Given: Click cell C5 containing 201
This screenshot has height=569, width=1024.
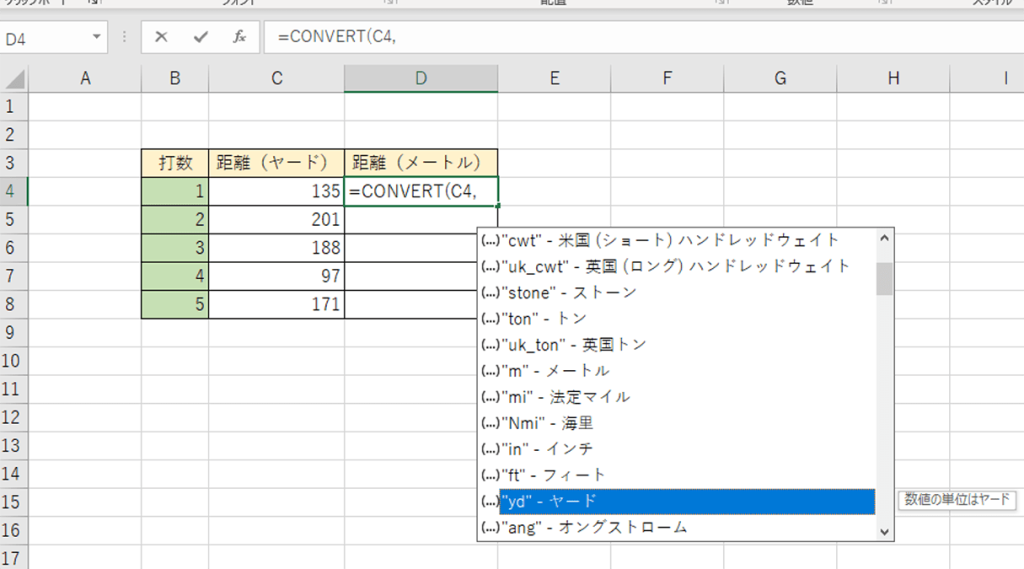Looking at the screenshot, I should [276, 219].
